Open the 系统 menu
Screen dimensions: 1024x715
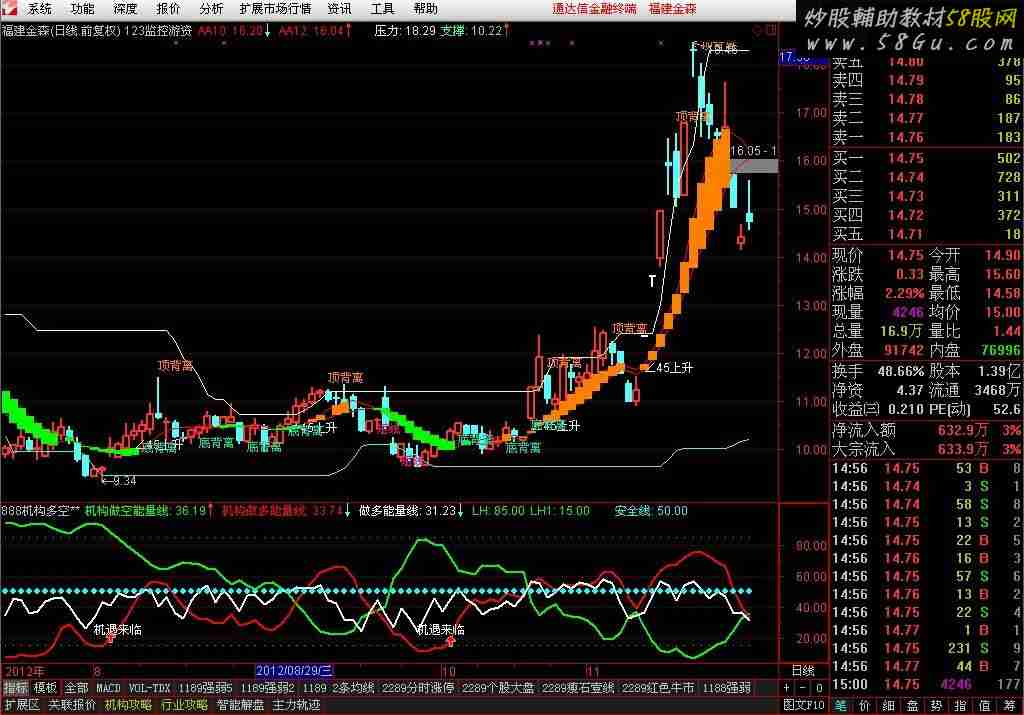(x=40, y=9)
